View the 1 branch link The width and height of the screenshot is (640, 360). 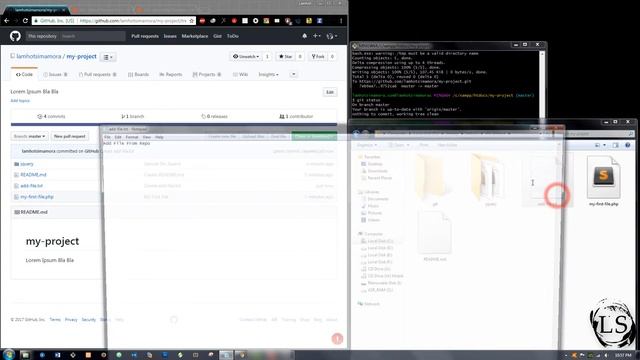coord(133,116)
